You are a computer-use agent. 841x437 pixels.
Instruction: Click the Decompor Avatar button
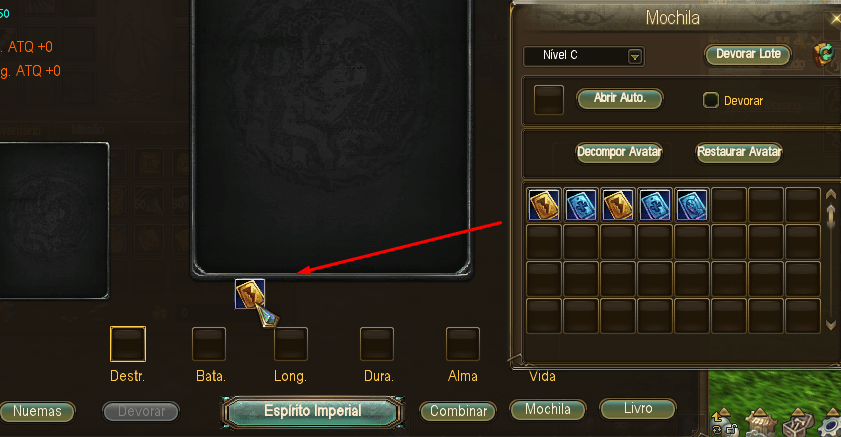[619, 152]
